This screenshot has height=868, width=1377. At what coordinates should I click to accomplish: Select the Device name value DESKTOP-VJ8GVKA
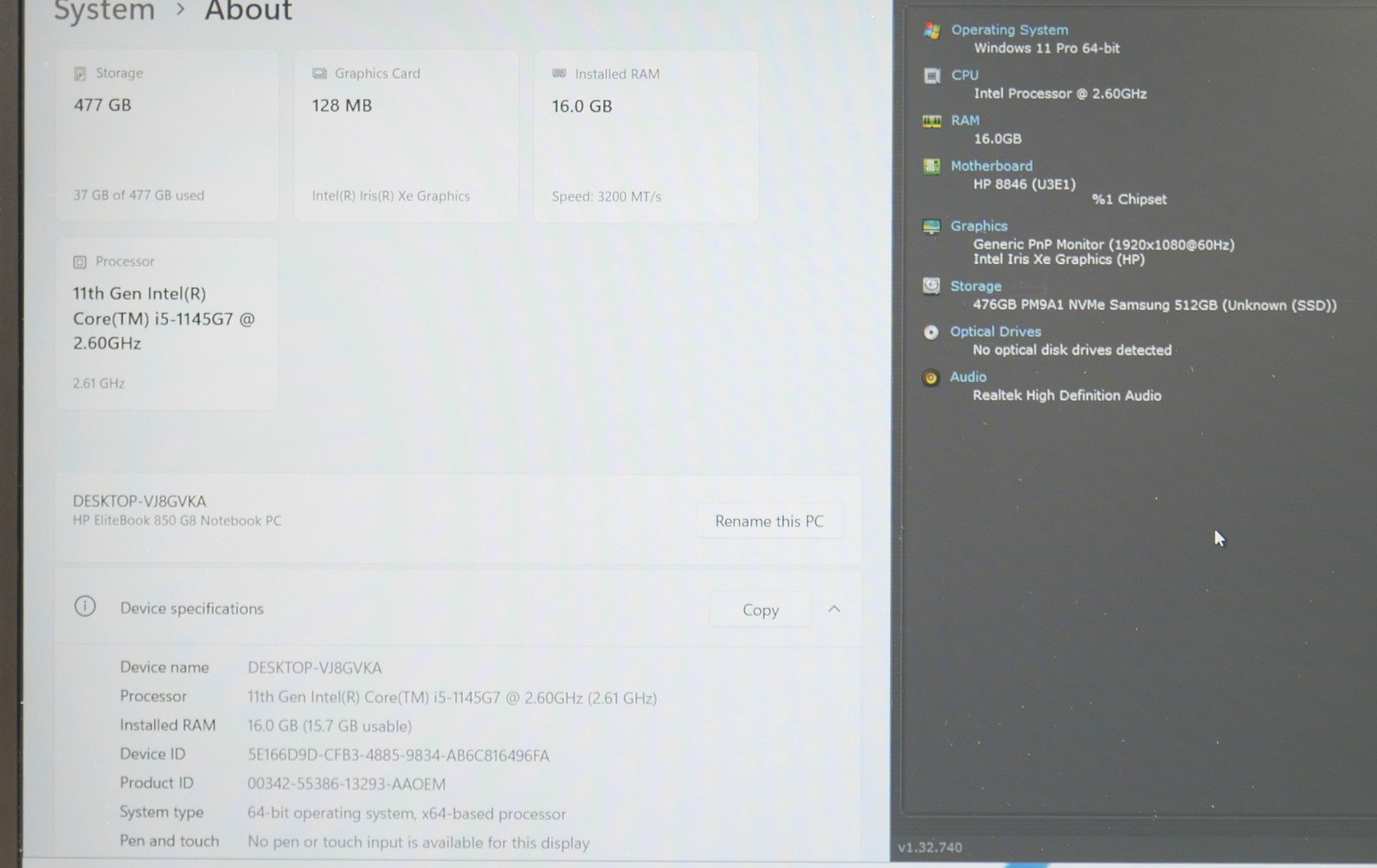pos(315,668)
